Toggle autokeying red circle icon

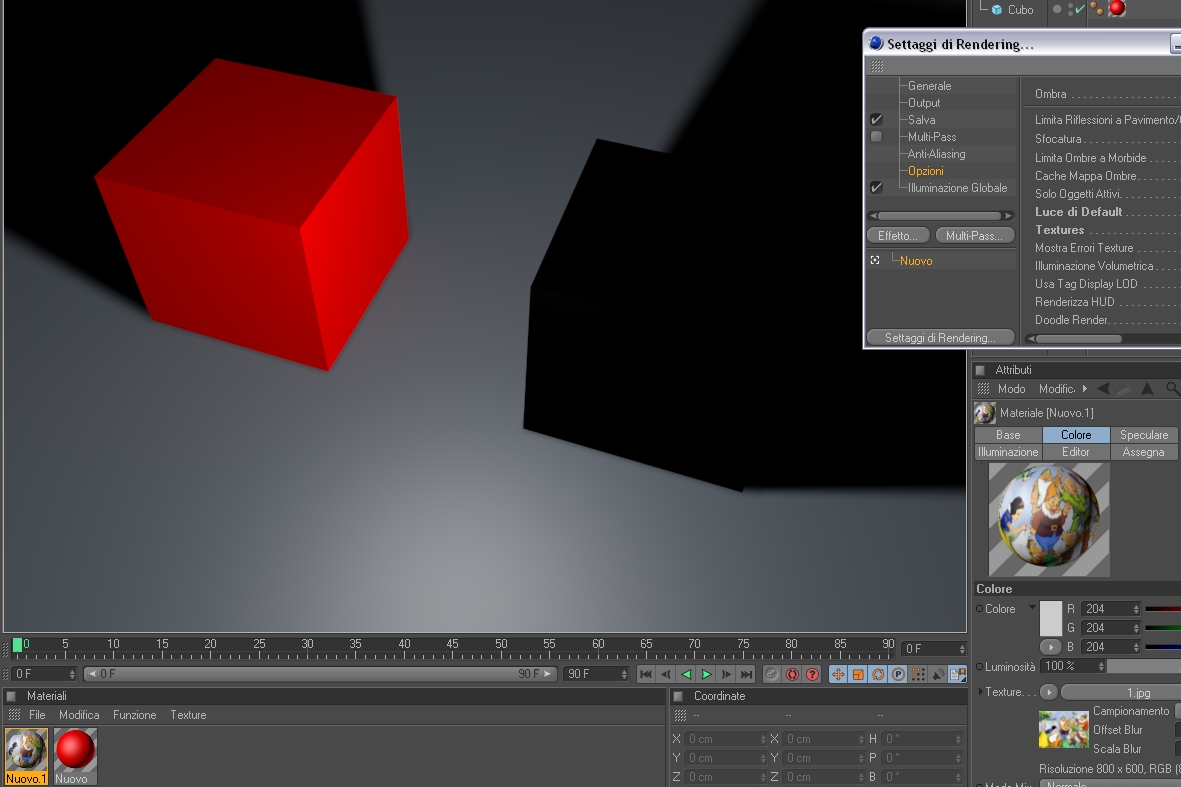tap(792, 674)
